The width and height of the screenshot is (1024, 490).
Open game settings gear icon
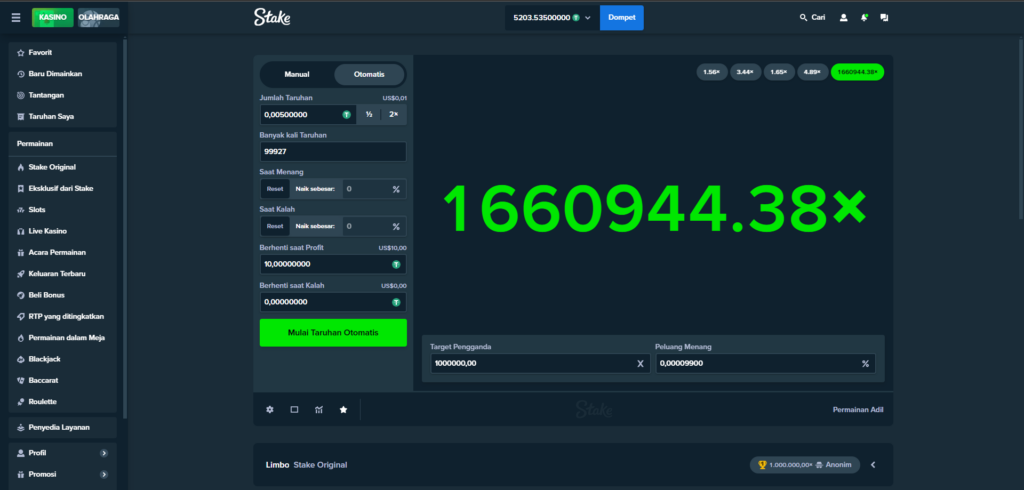pos(270,410)
